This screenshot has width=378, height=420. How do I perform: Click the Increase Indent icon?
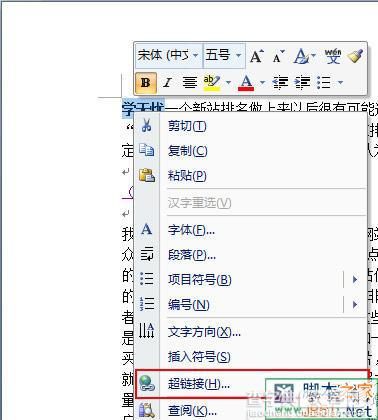point(302,82)
